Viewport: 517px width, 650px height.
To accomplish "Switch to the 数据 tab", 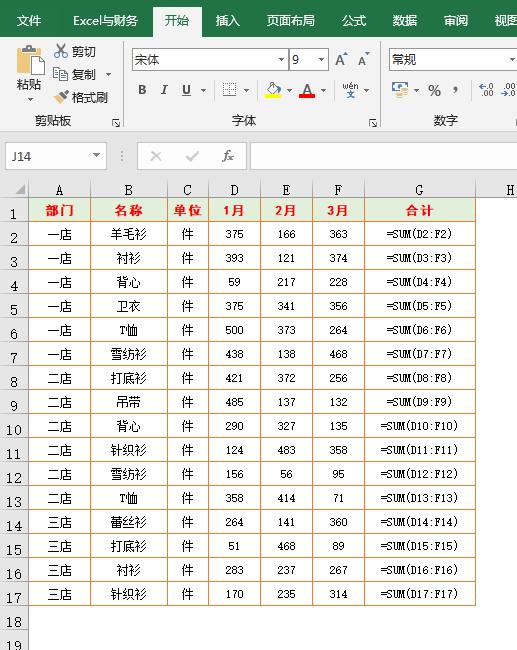I will tap(405, 20).
